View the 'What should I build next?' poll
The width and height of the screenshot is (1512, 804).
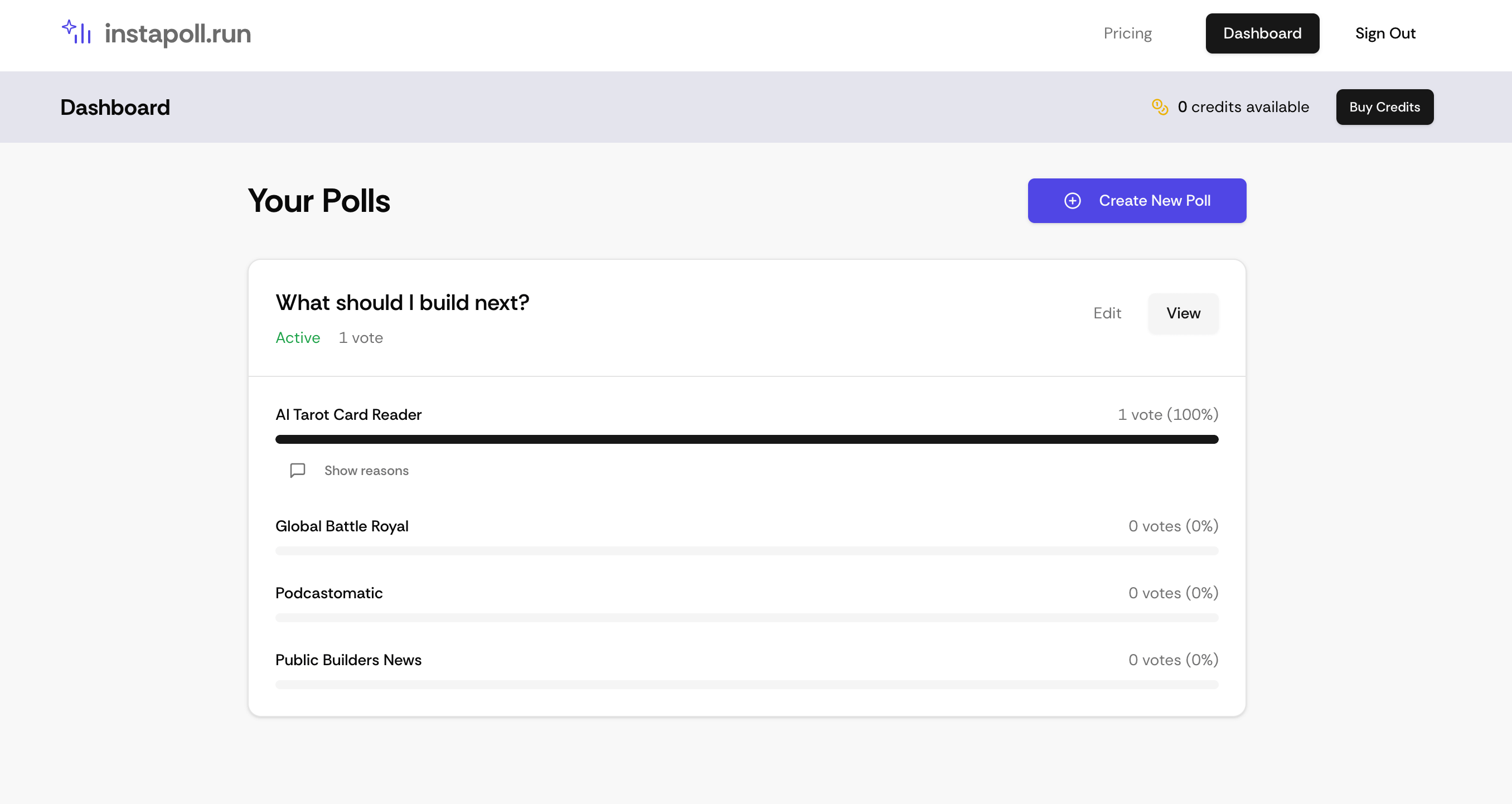(x=1183, y=313)
